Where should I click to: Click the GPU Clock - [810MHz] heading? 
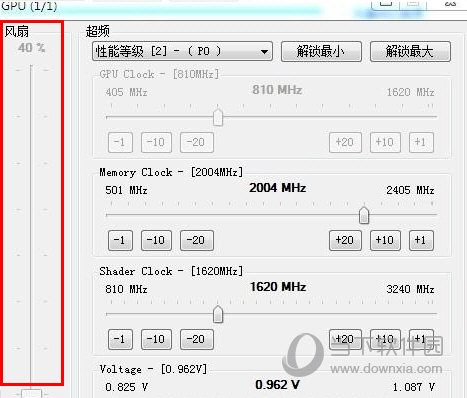click(159, 74)
